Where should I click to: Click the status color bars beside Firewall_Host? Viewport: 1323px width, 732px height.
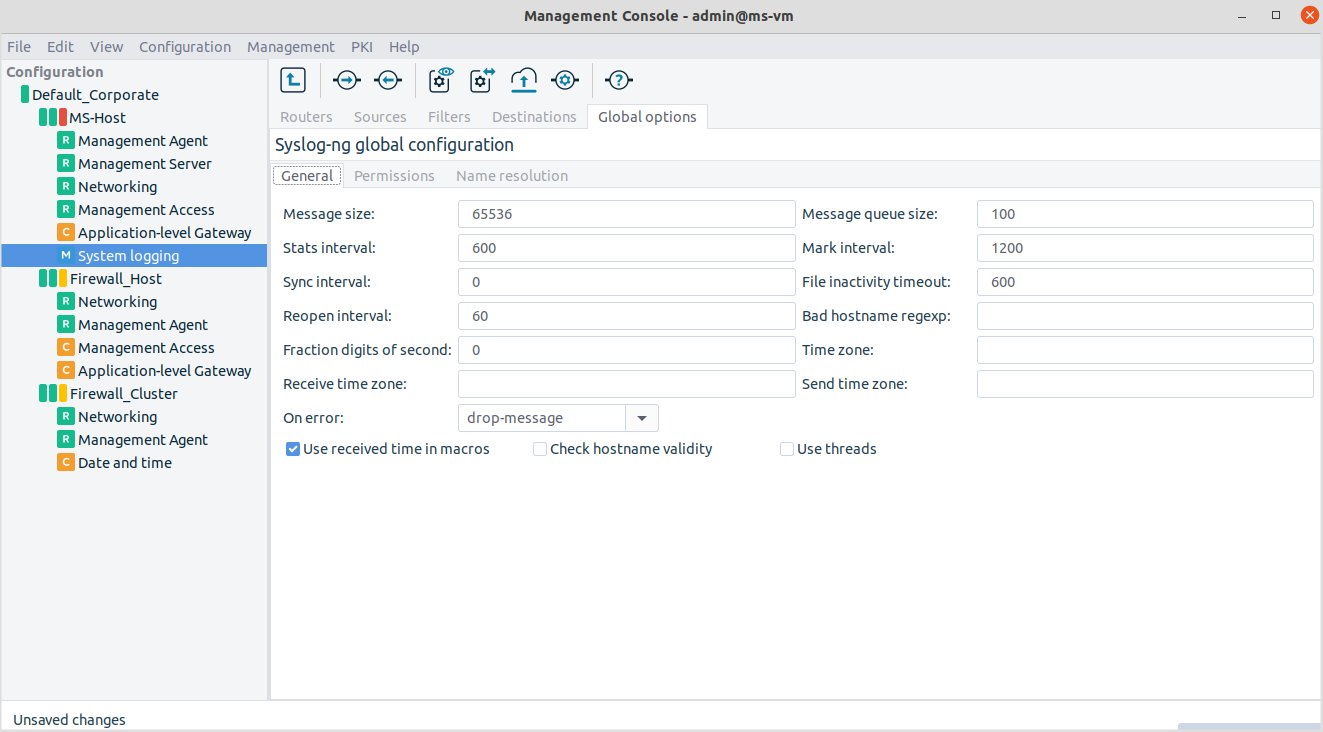[x=53, y=278]
